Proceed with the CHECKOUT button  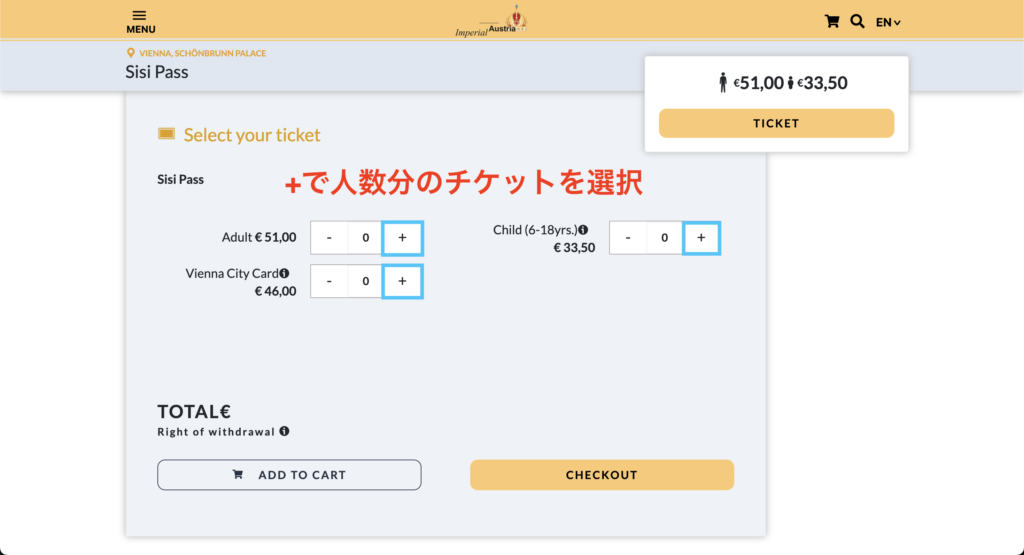pyautogui.click(x=601, y=475)
